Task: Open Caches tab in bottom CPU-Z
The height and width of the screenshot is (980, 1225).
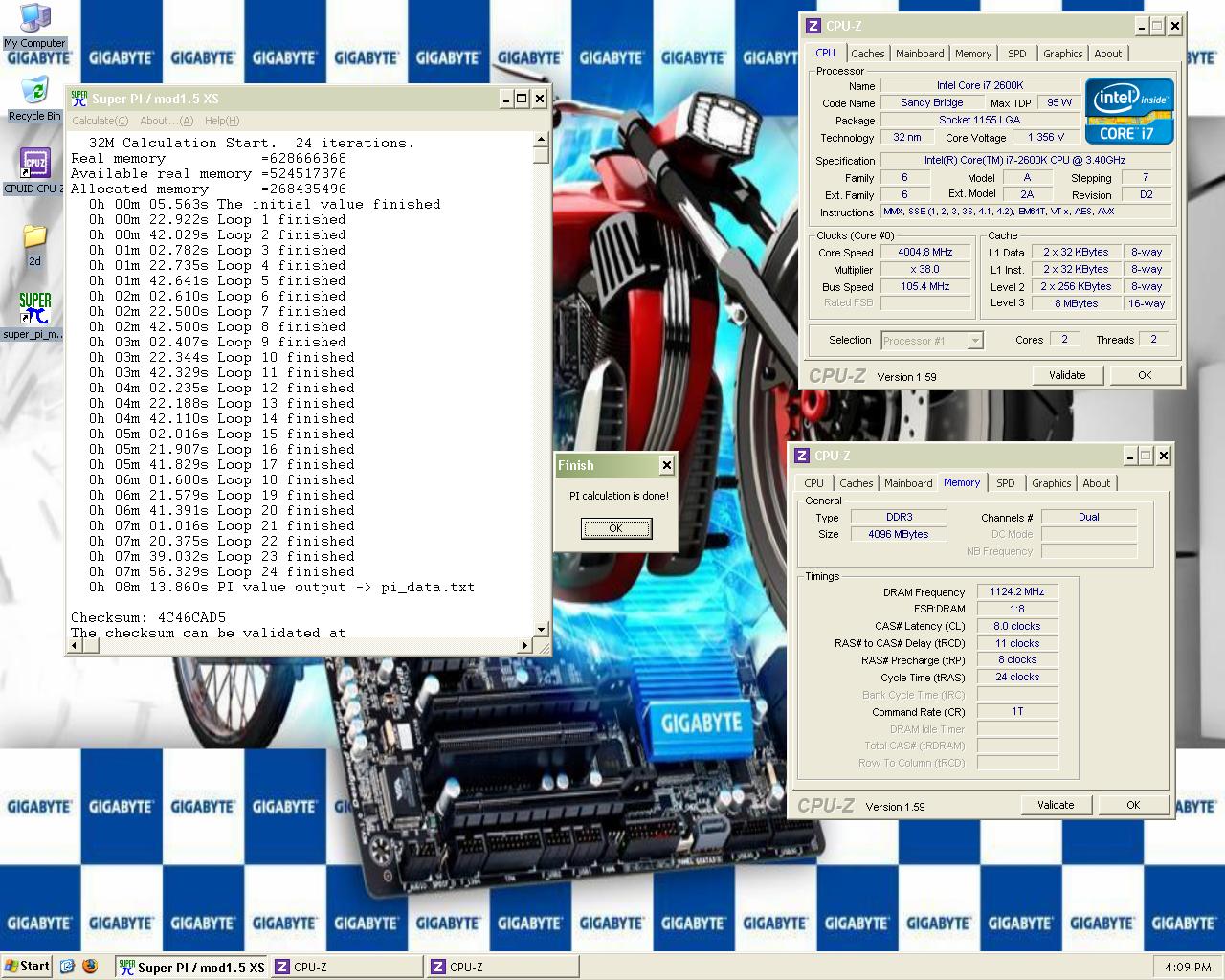Action: coord(856,483)
